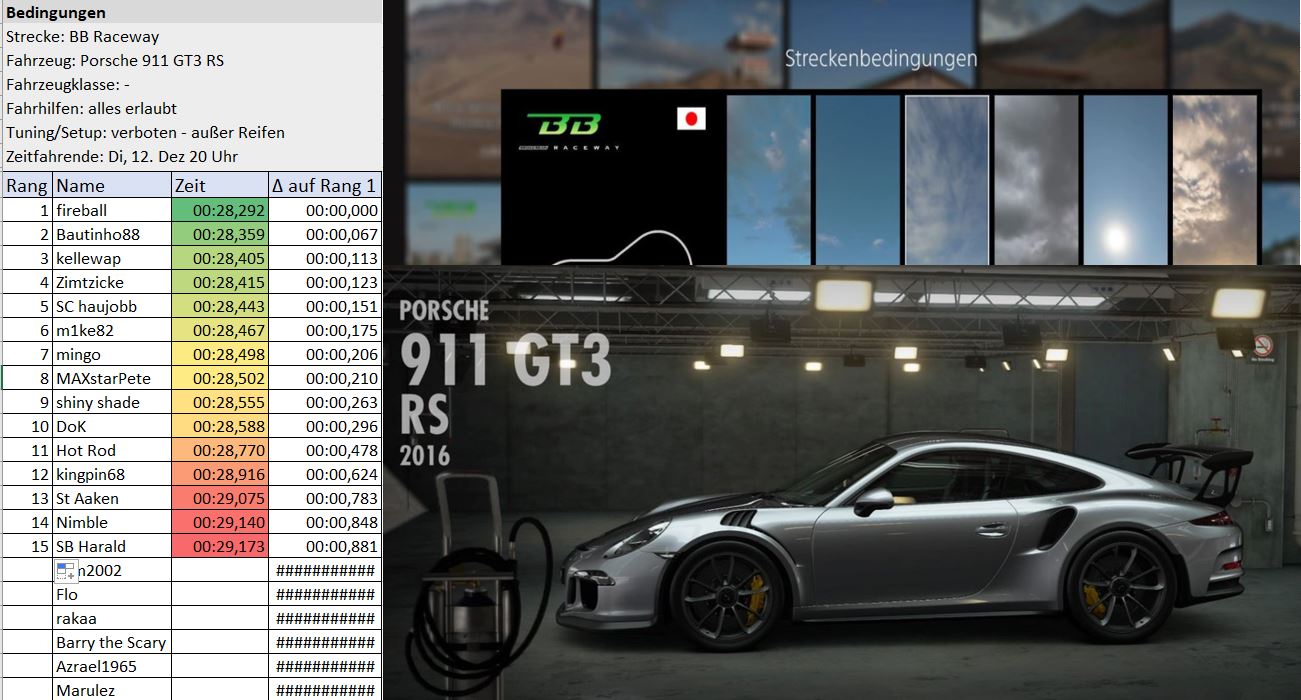The image size is (1301, 700).
Task: Click the Streckenbedingungen title
Action: tap(881, 58)
